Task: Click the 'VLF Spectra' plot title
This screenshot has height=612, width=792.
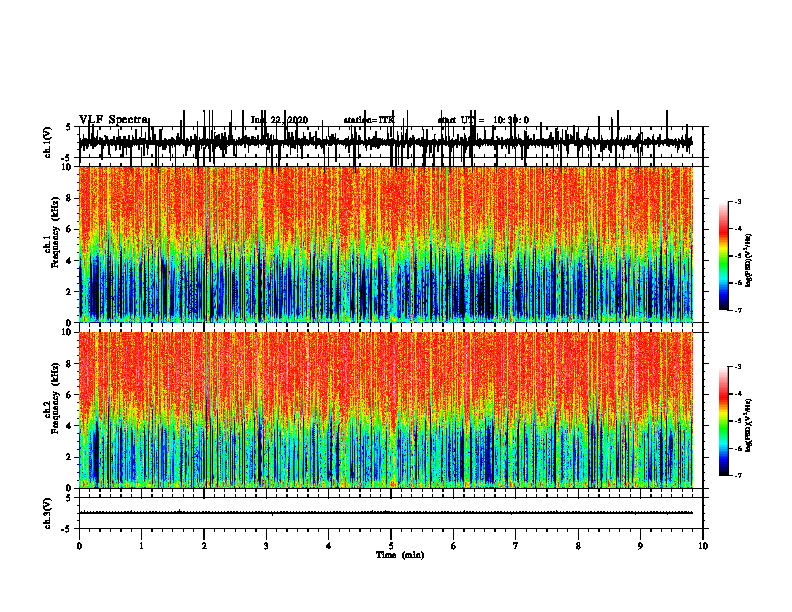Action: [x=114, y=120]
